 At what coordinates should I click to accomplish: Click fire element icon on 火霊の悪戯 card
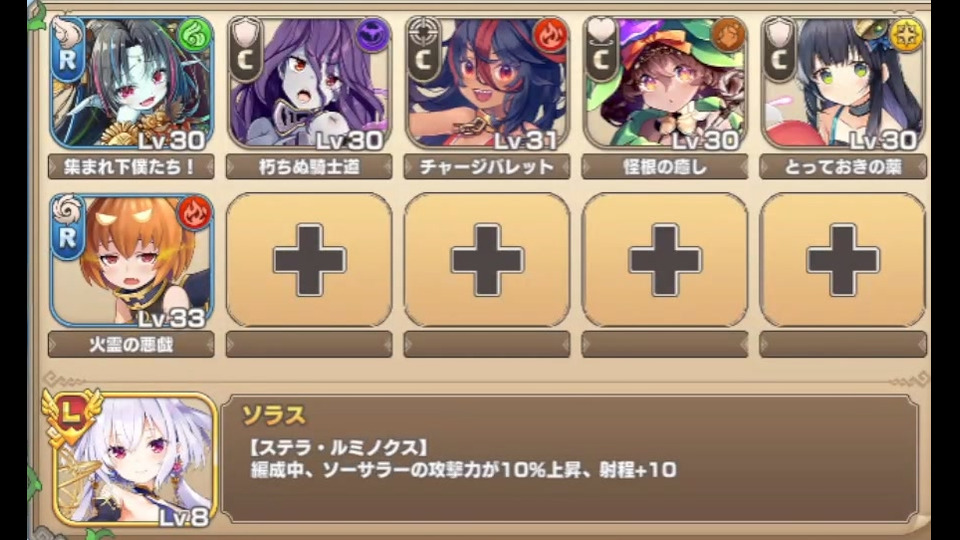[195, 213]
